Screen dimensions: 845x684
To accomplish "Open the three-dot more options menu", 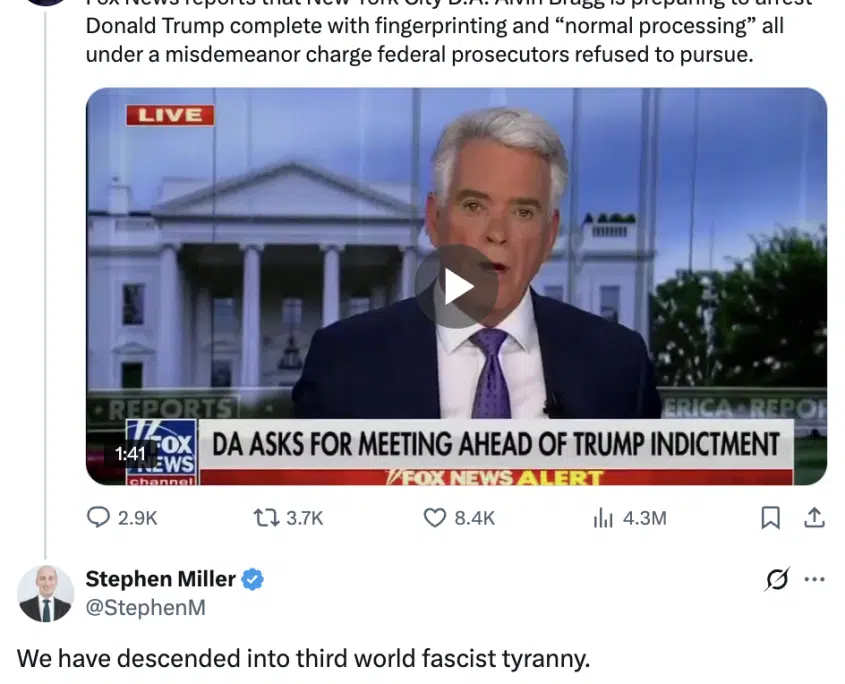I will 814,579.
